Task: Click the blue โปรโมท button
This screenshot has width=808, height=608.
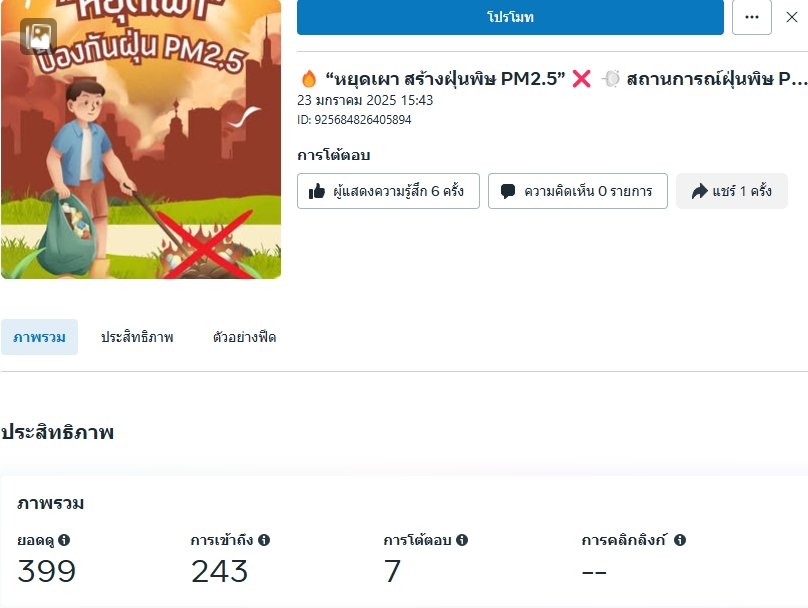Action: pyautogui.click(x=510, y=17)
